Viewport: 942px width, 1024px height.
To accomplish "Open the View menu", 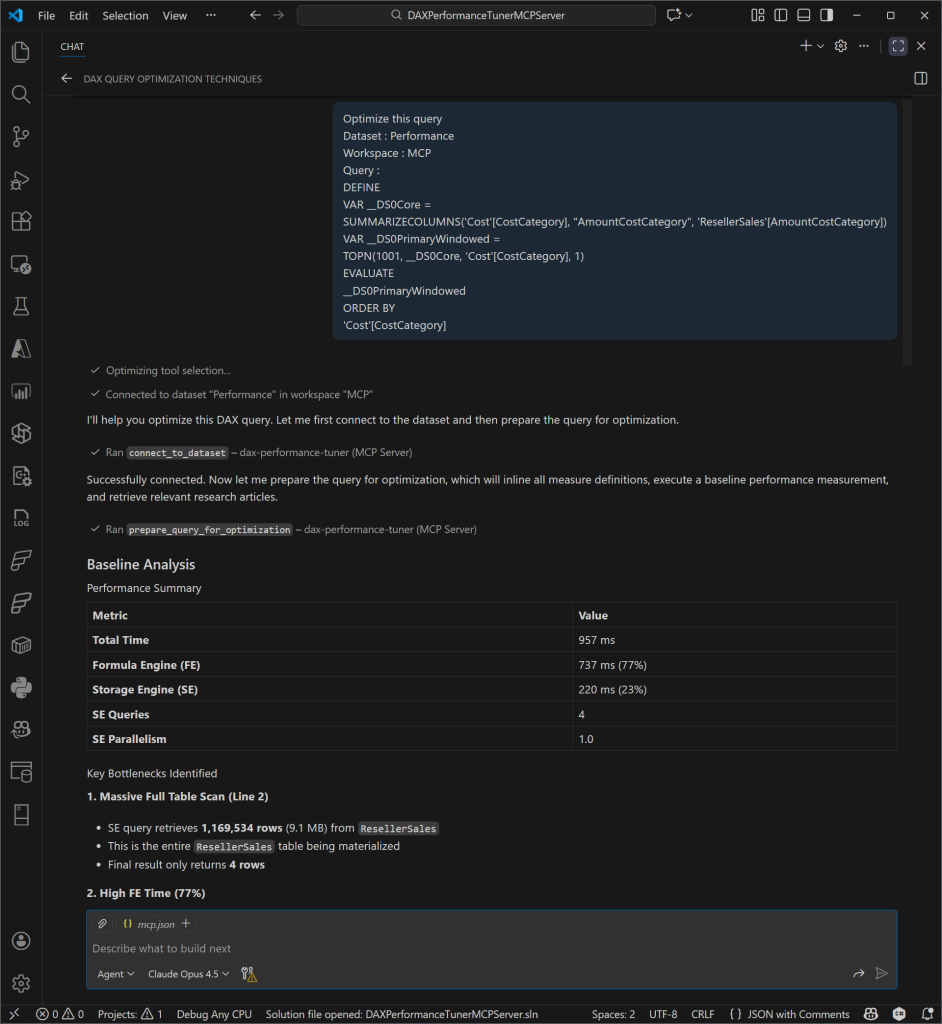I will coord(174,16).
